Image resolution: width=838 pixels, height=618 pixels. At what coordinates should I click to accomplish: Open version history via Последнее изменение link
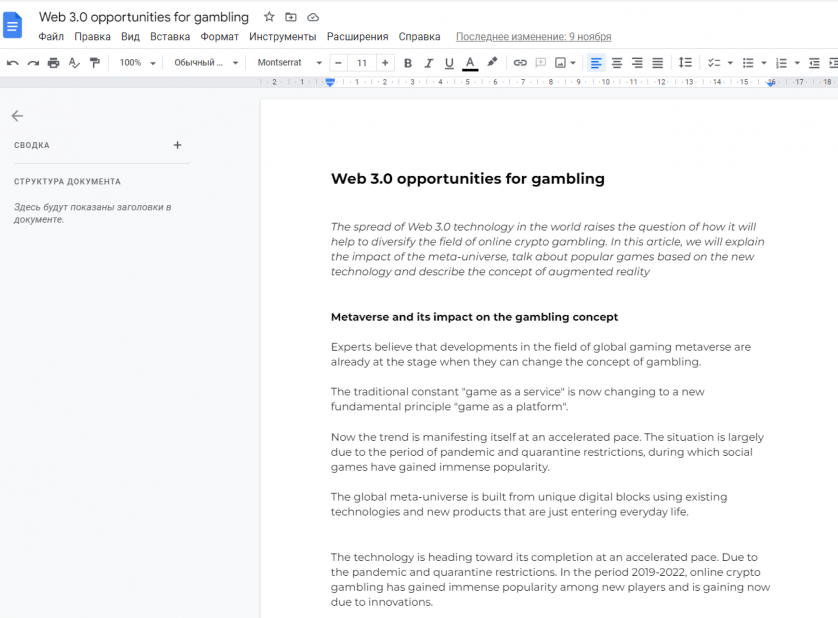tap(533, 36)
